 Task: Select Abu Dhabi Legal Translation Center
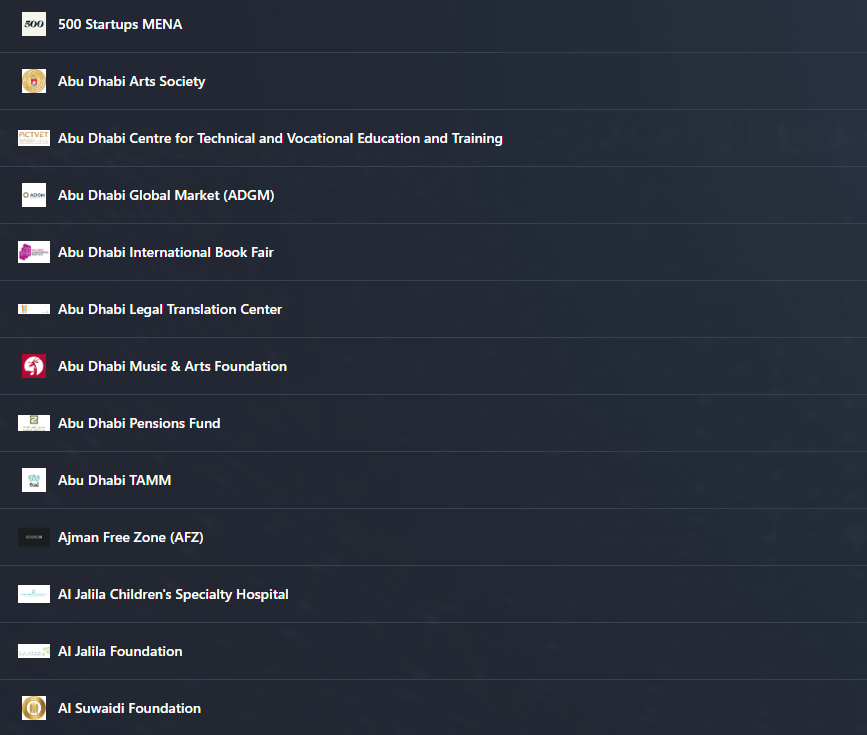click(170, 309)
